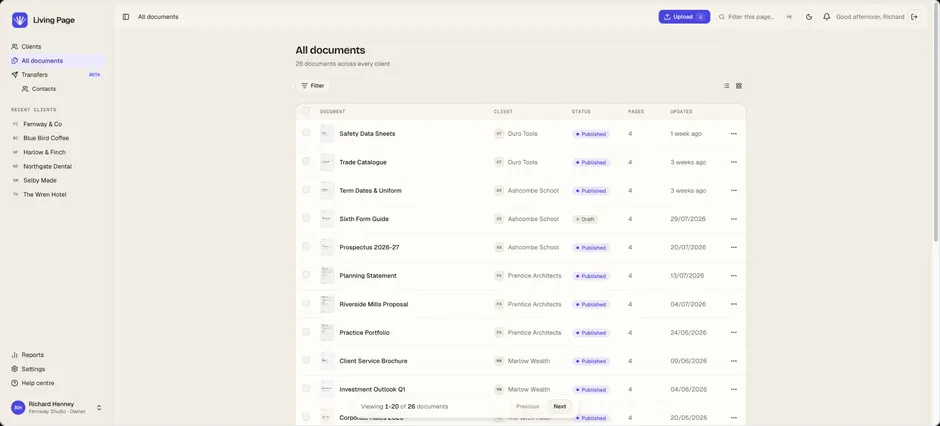The height and width of the screenshot is (426, 940).
Task: Select the Practice Portfolio checkbox
Action: [x=306, y=331]
